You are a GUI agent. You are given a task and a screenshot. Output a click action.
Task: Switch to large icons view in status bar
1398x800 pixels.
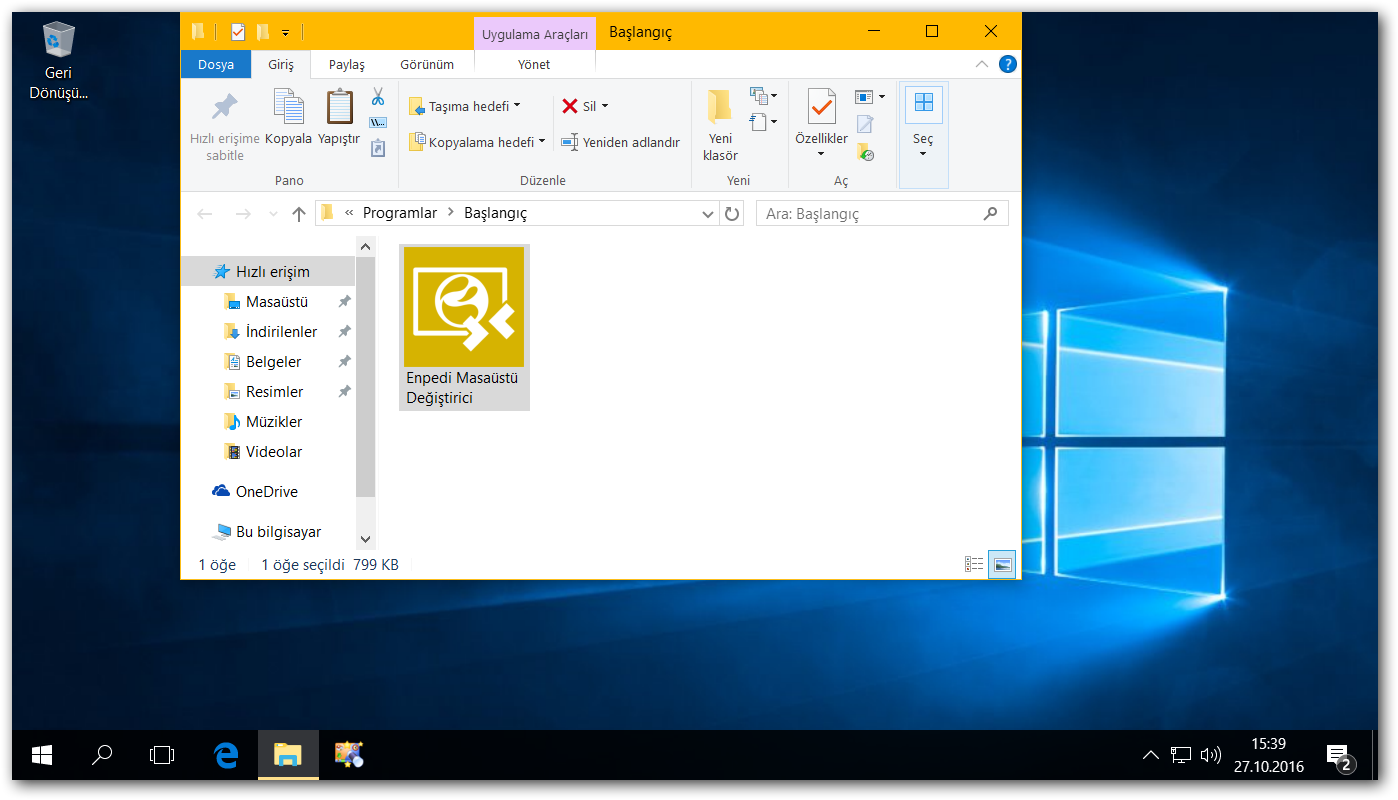pos(1002,565)
